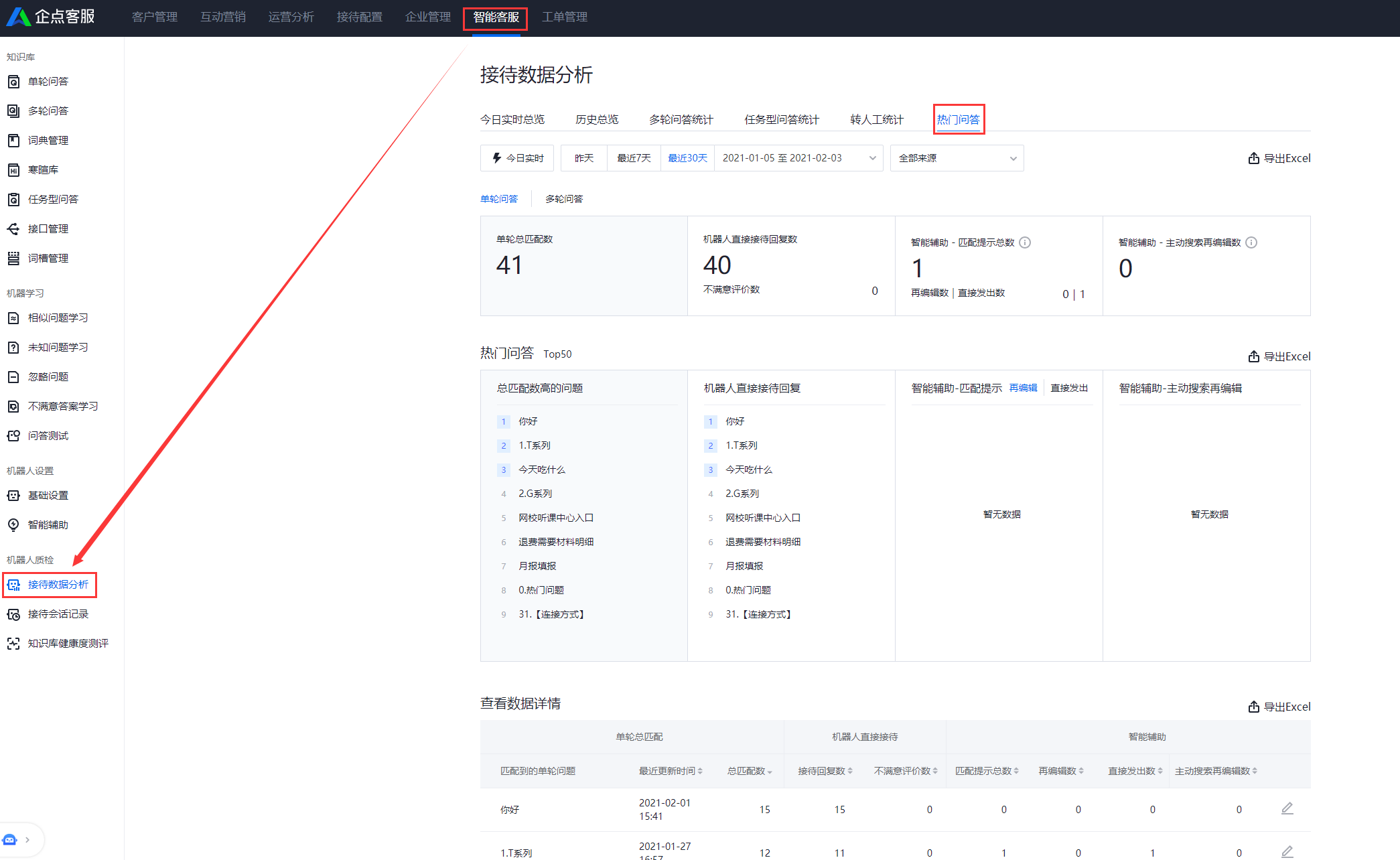The image size is (1400, 860).
Task: Open 单轮问答 via its sidebar icon
Action: tap(13, 82)
